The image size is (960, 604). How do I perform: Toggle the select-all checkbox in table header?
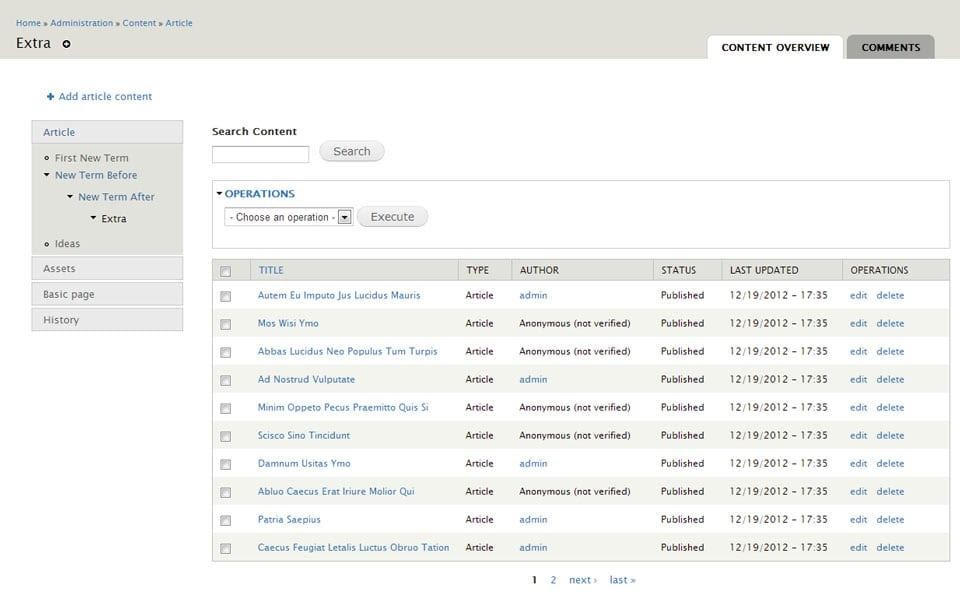coord(225,271)
